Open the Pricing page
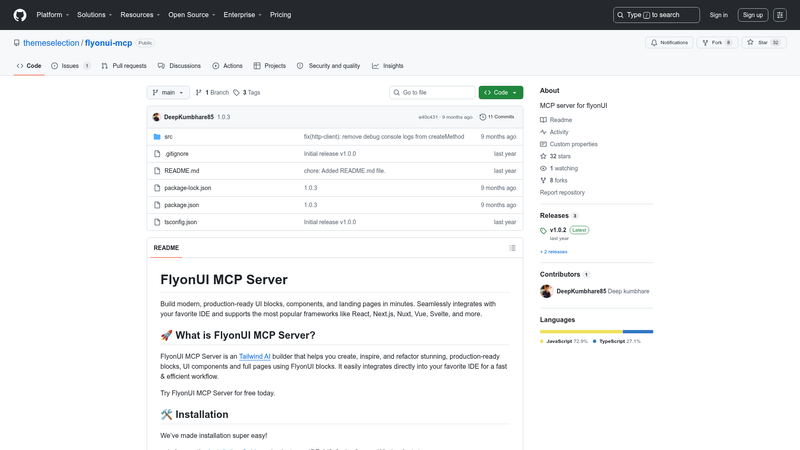Viewport: 800px width, 450px height. click(x=281, y=15)
